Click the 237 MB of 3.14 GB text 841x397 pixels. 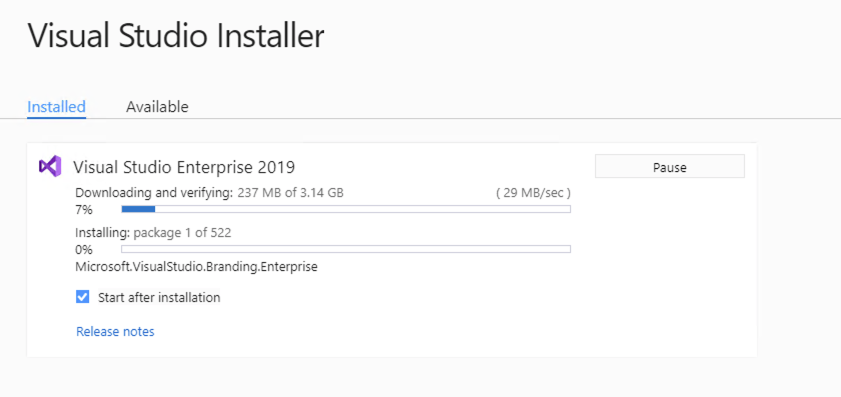click(291, 193)
